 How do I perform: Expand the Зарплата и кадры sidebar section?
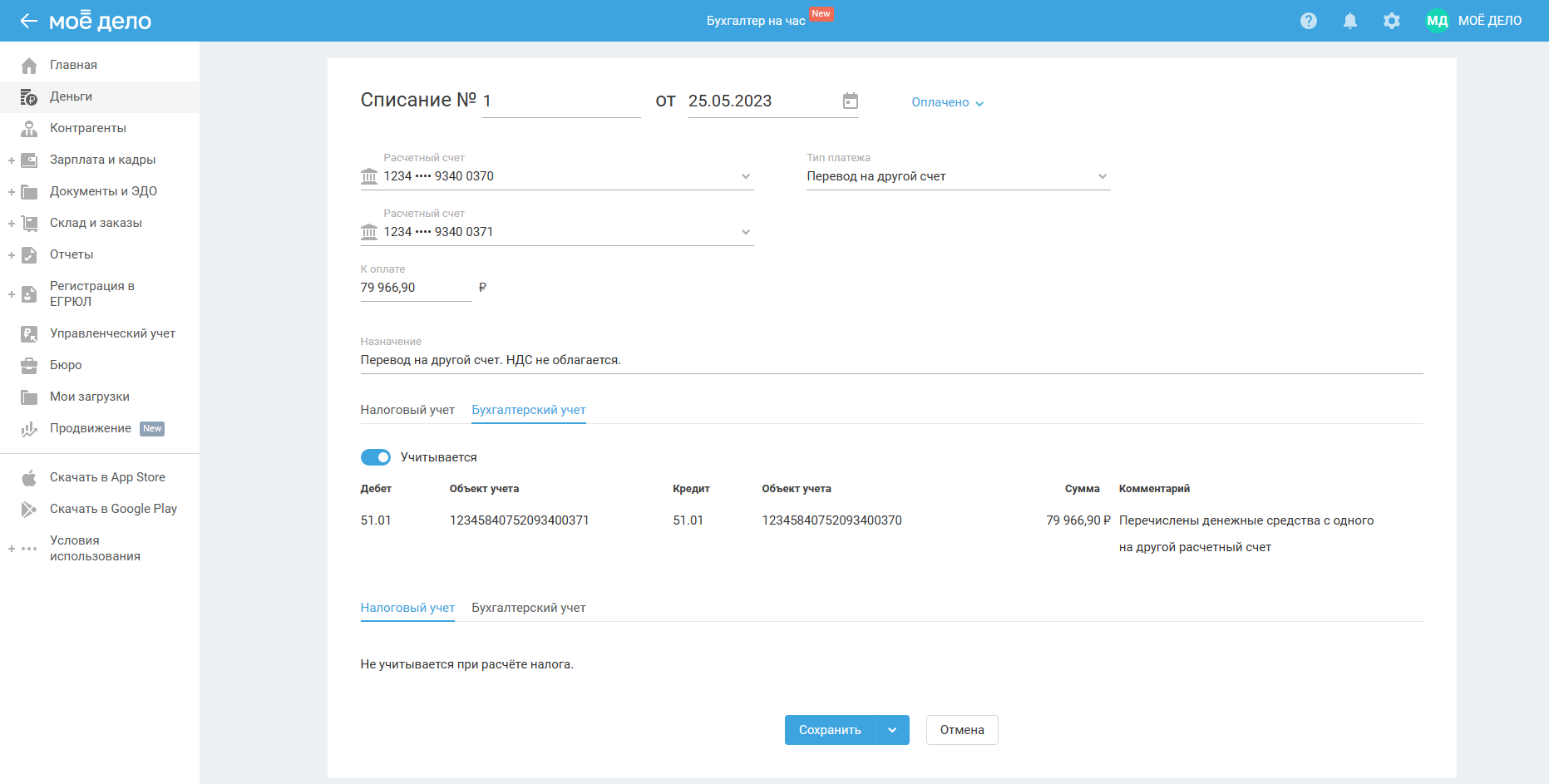(x=12, y=160)
